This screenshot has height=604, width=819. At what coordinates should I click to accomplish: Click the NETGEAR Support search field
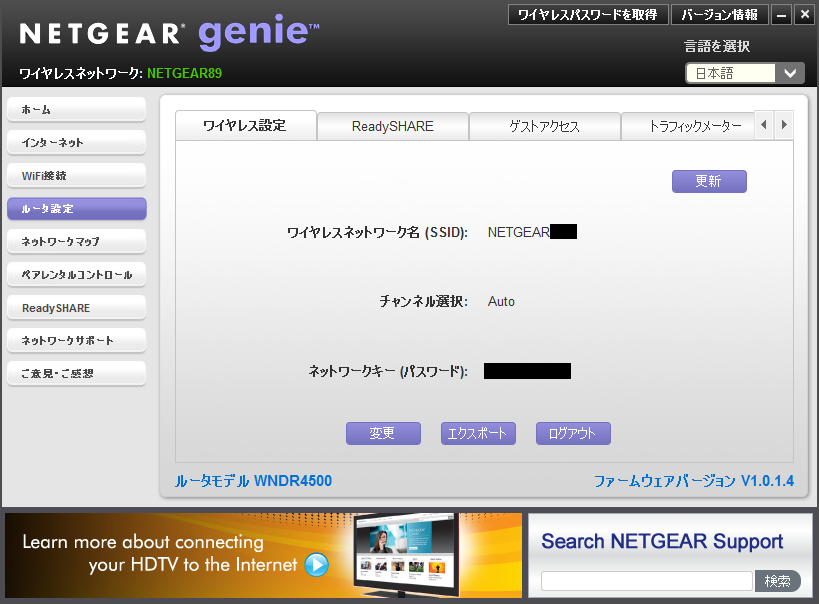click(646, 580)
